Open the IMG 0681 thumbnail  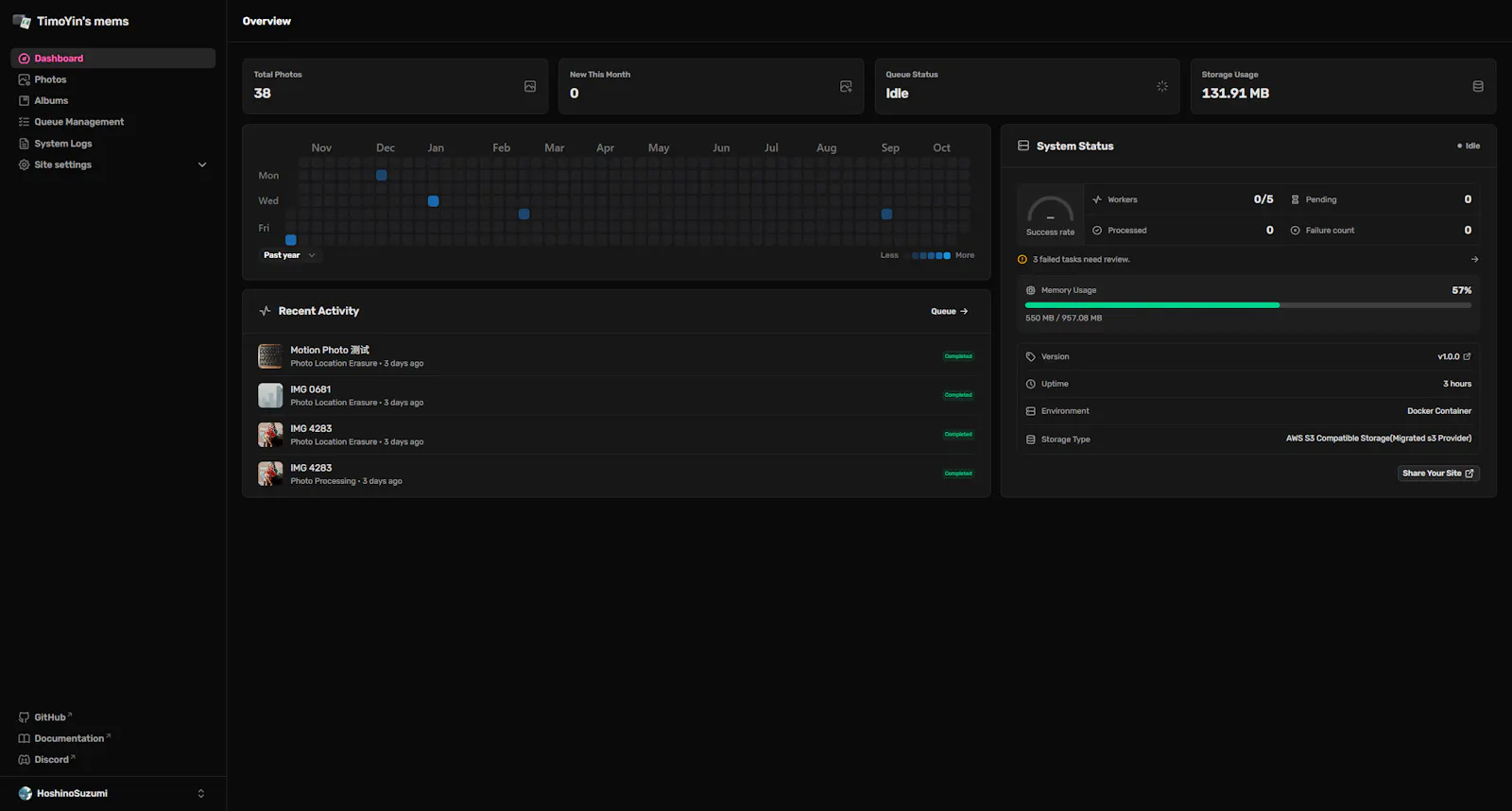point(270,395)
